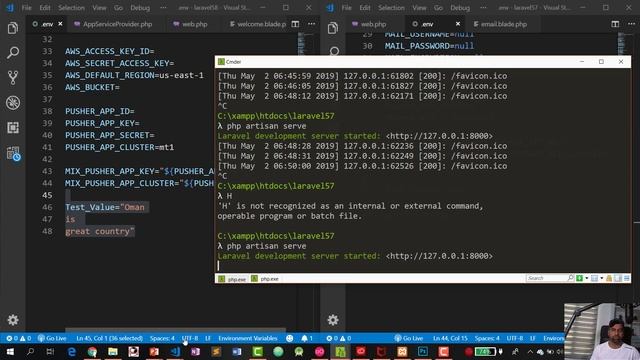Viewport: 640px width, 360px height.
Task: Create new console in Cmder
Action: [579, 278]
